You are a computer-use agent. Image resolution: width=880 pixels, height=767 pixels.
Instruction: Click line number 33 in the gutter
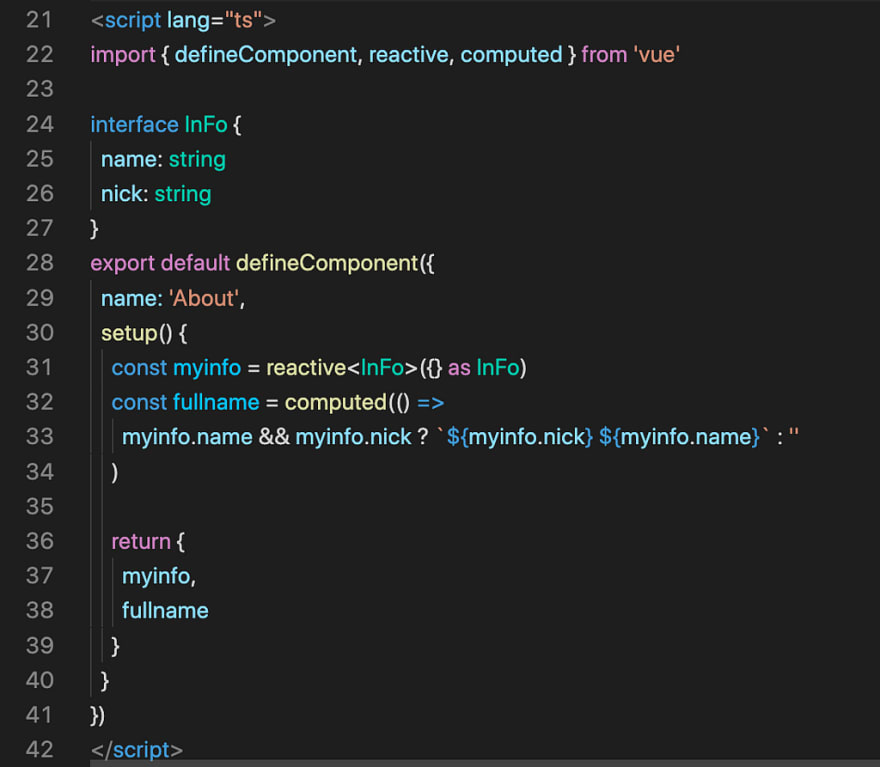pos(39,437)
